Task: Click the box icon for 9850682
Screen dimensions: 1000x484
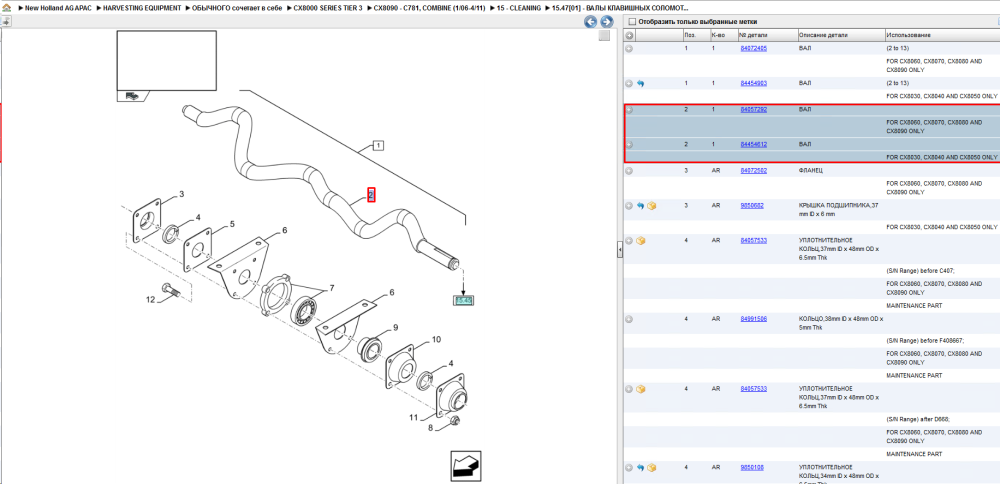Action: tap(651, 206)
